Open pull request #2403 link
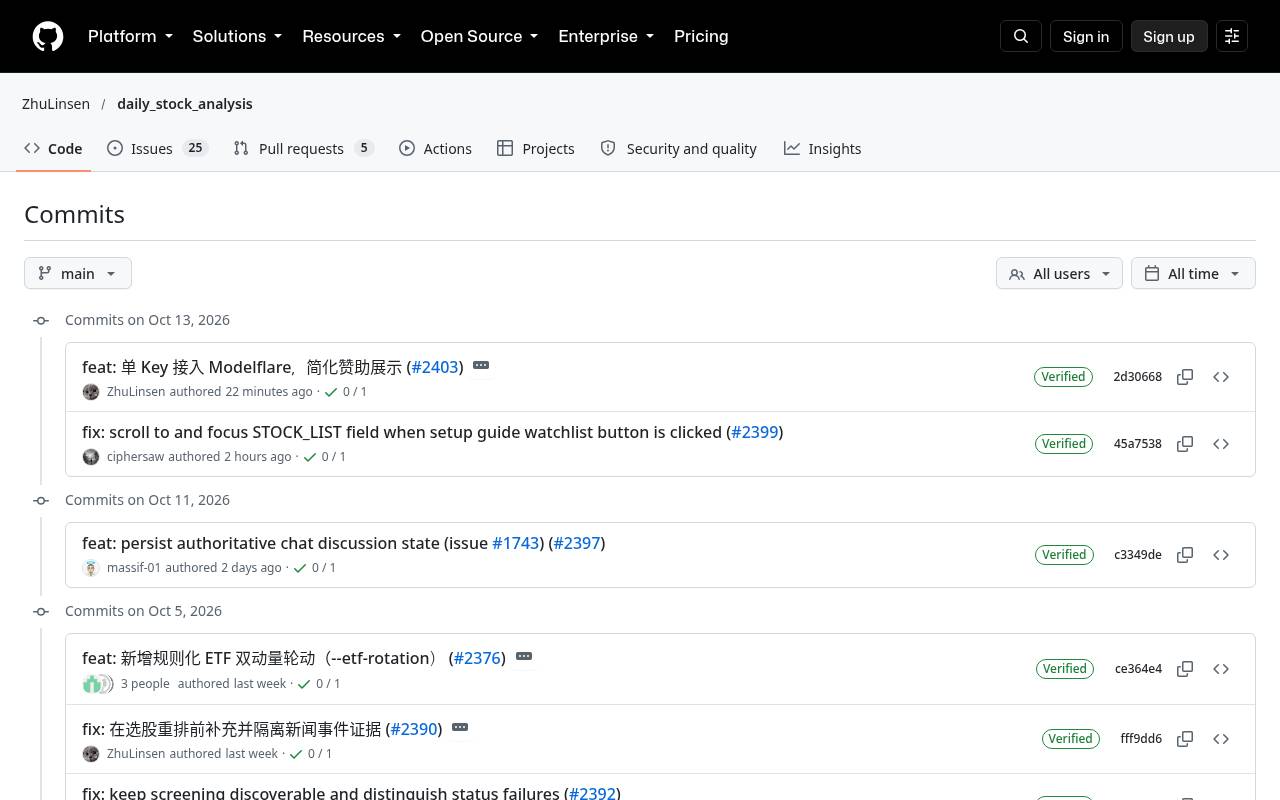1280x800 pixels. pos(435,367)
